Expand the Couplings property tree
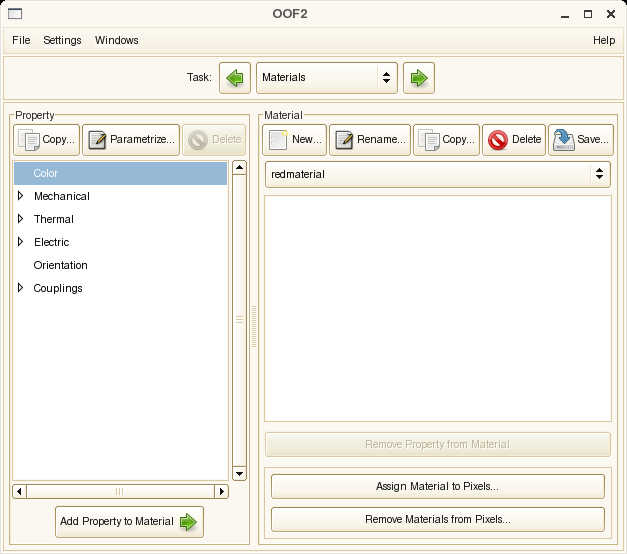The width and height of the screenshot is (627, 554). pos(20,288)
